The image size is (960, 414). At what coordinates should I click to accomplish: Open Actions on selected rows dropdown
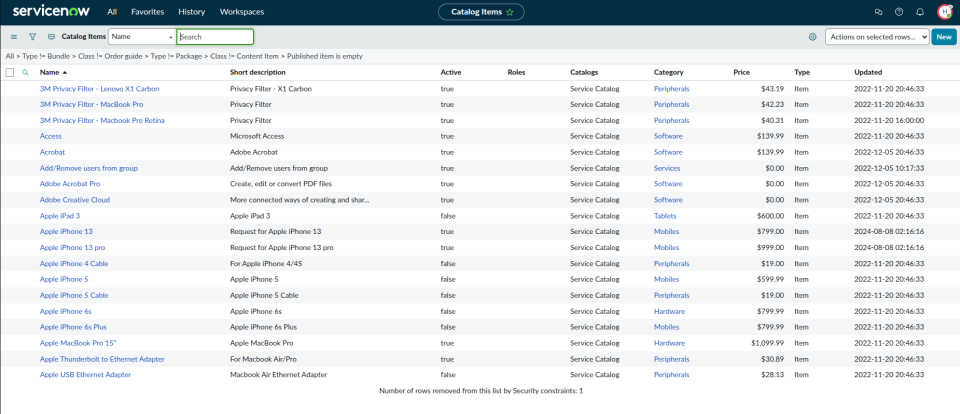877,37
